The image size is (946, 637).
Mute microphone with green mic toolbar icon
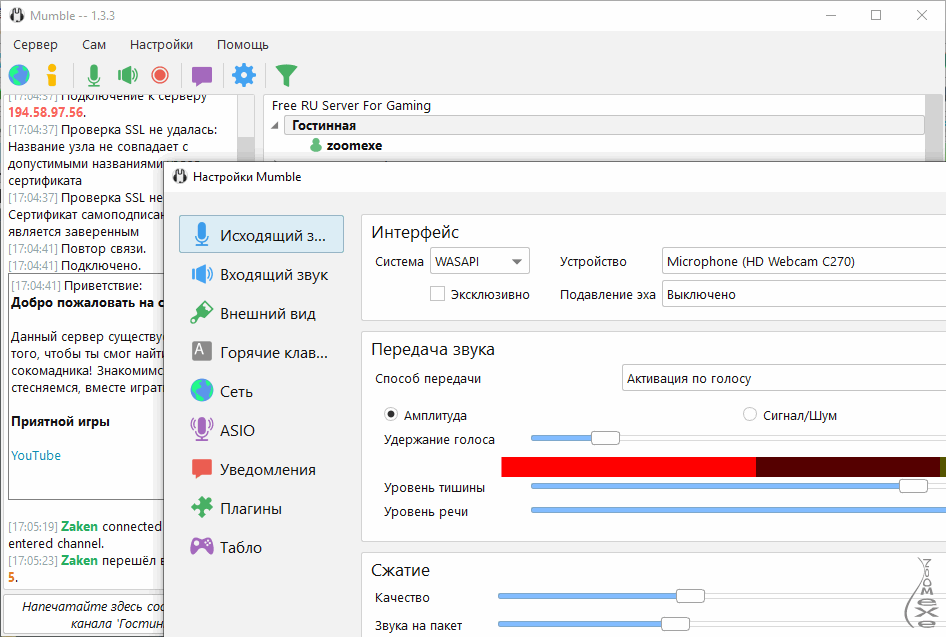[94, 75]
